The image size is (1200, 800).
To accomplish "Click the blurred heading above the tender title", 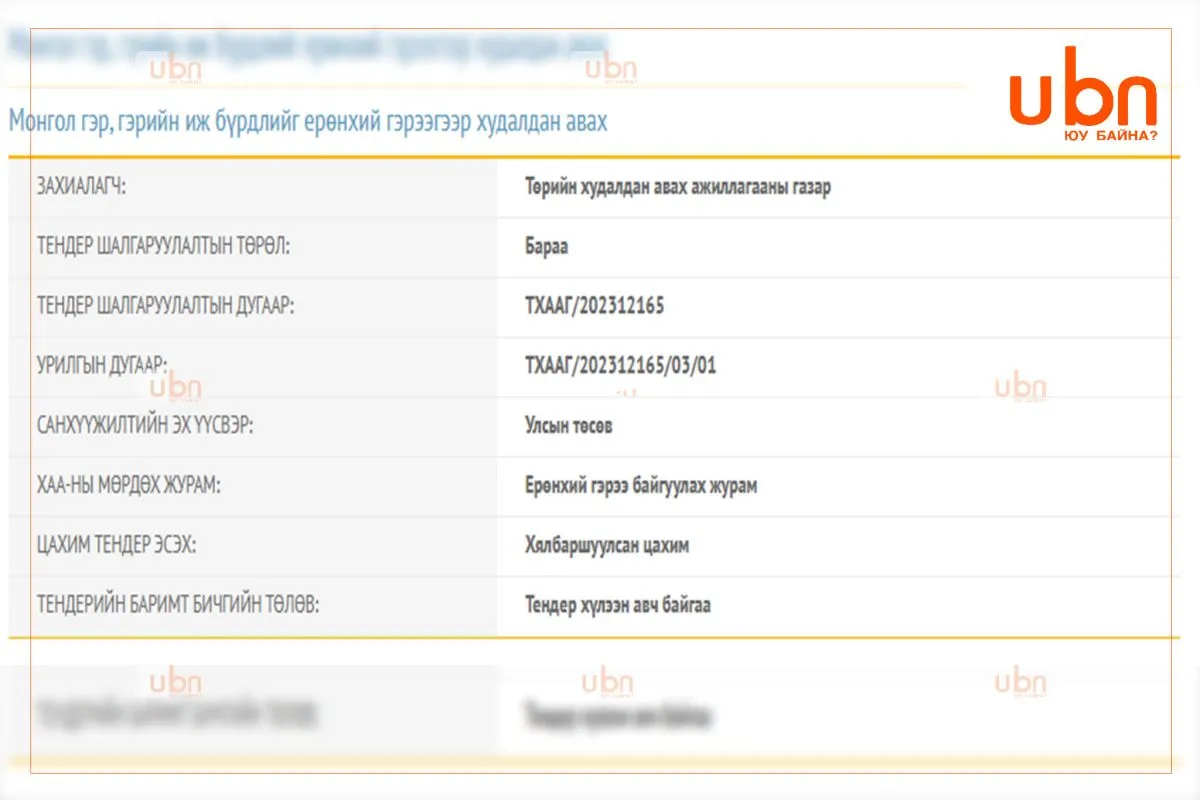I will click(308, 46).
